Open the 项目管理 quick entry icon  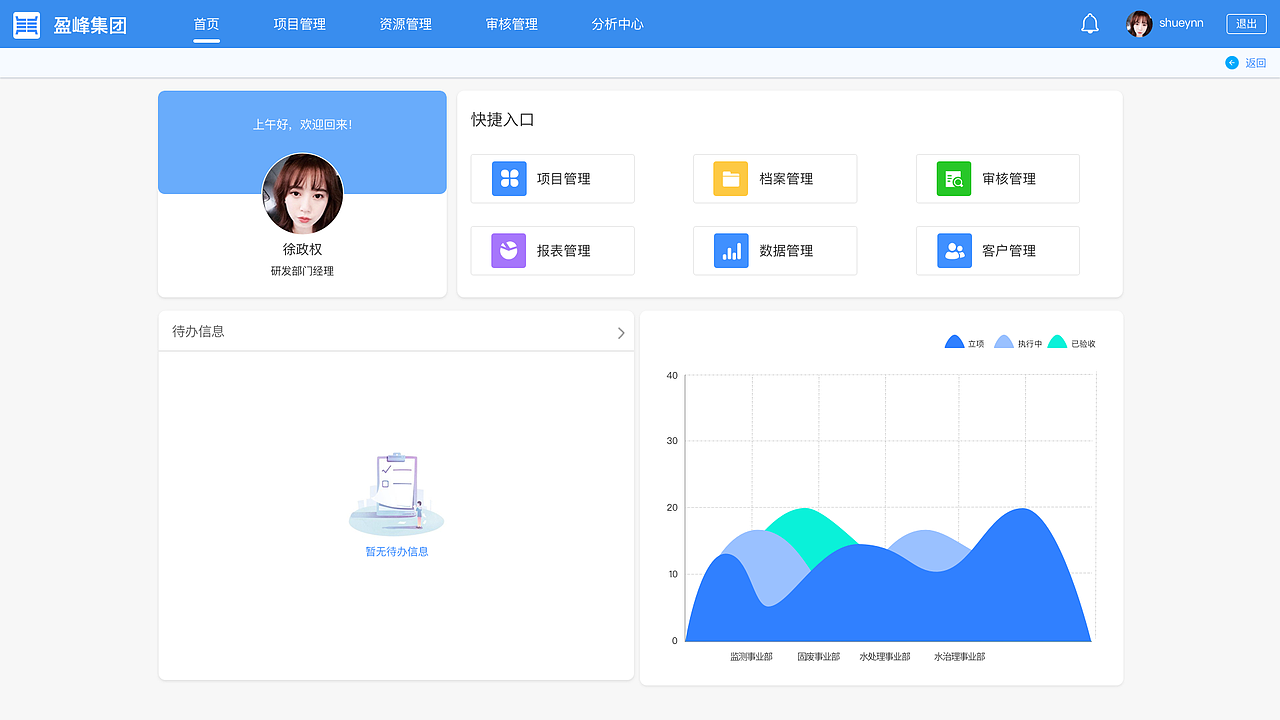(508, 178)
